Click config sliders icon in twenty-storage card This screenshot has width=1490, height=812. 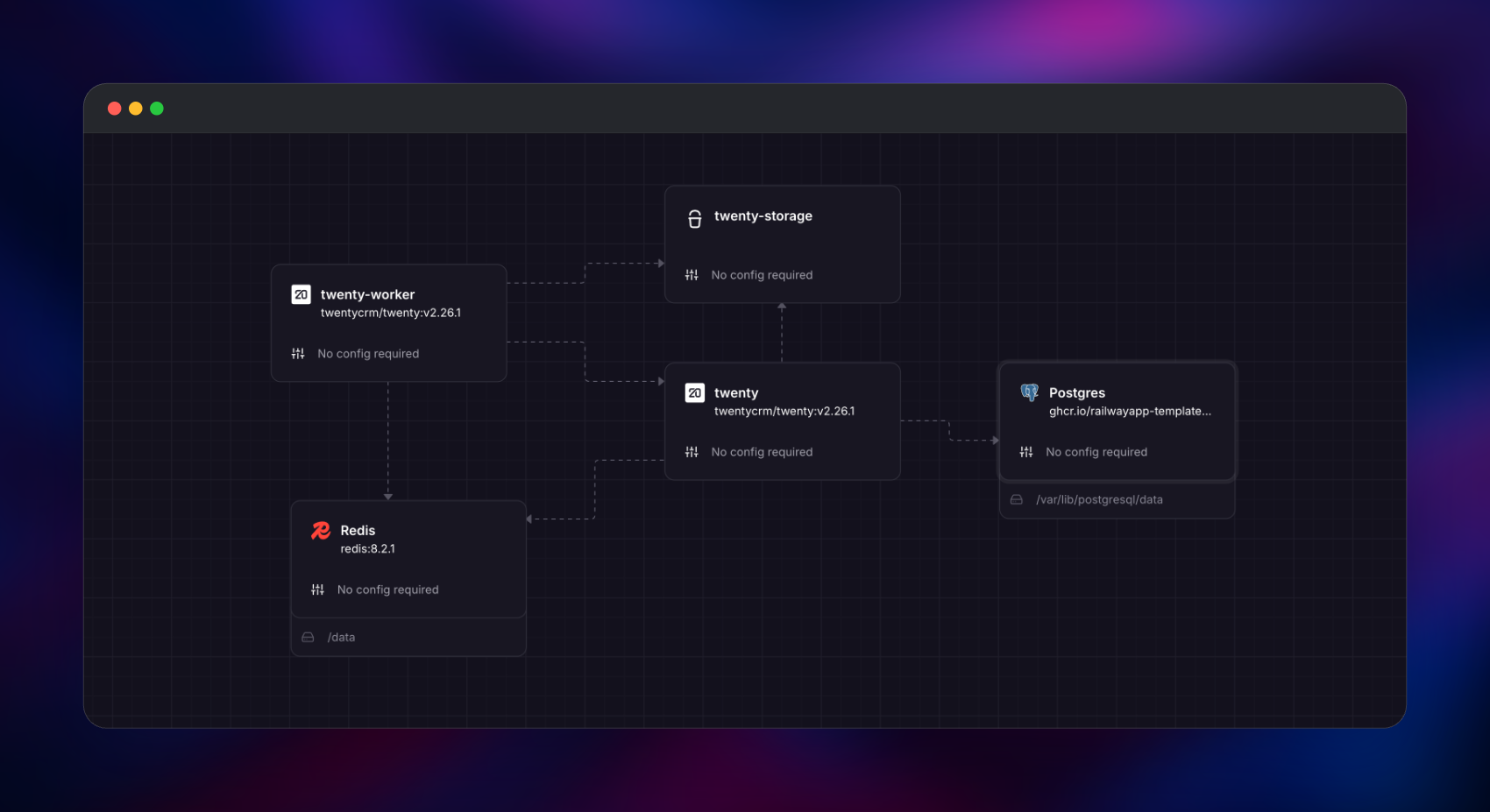point(692,275)
